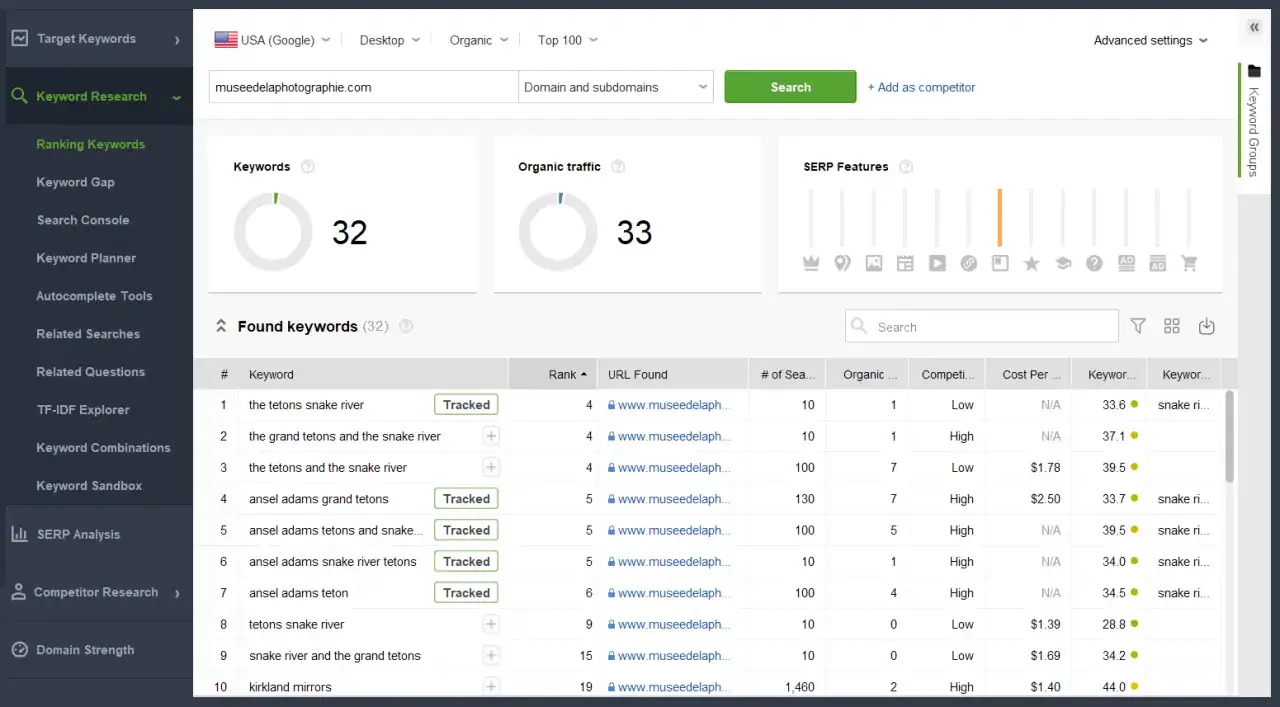The height and width of the screenshot is (707, 1280).
Task: Add 'kirkland mirrors' to tracking with plus
Action: pyautogui.click(x=491, y=687)
